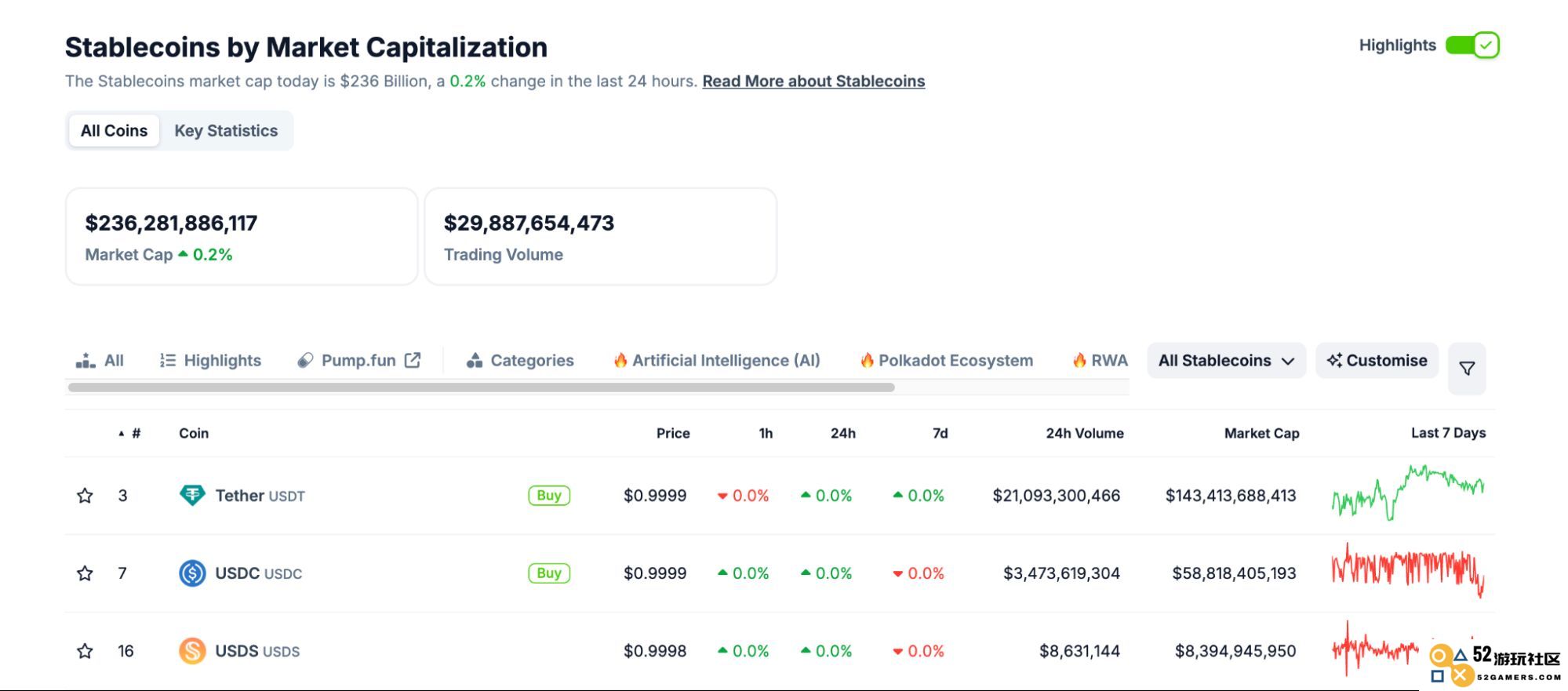Click the All filter with podium icon

tap(100, 361)
